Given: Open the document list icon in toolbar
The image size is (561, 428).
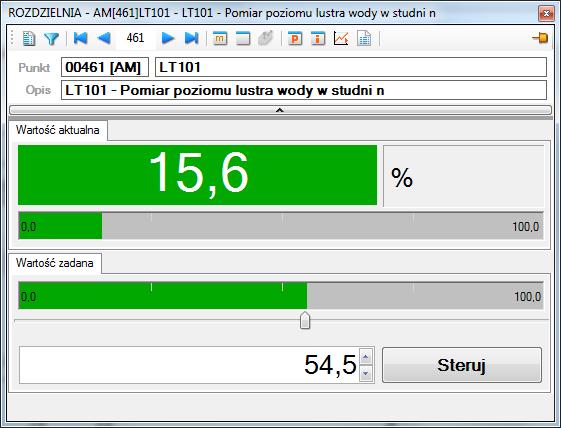Looking at the screenshot, I should 29,38.
